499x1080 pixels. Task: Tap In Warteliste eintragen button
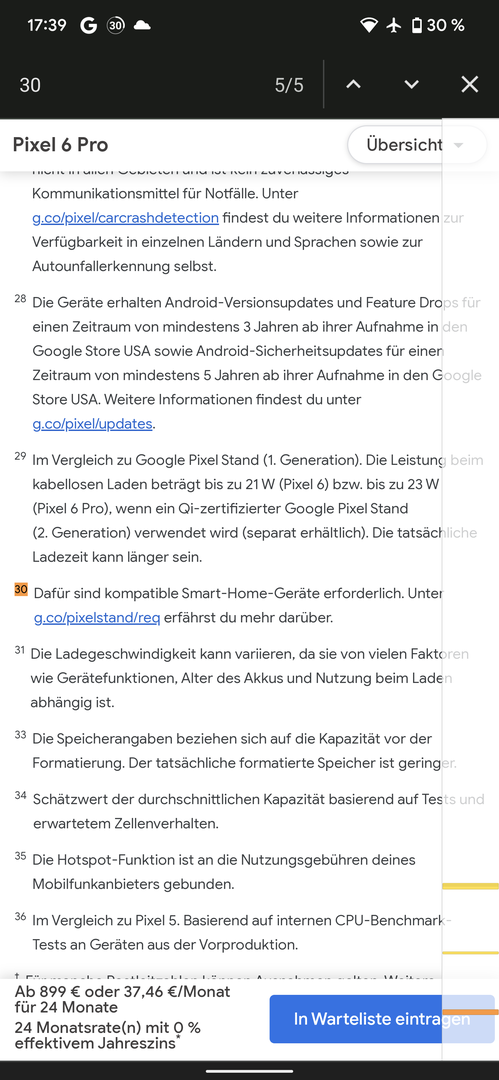pos(382,1019)
